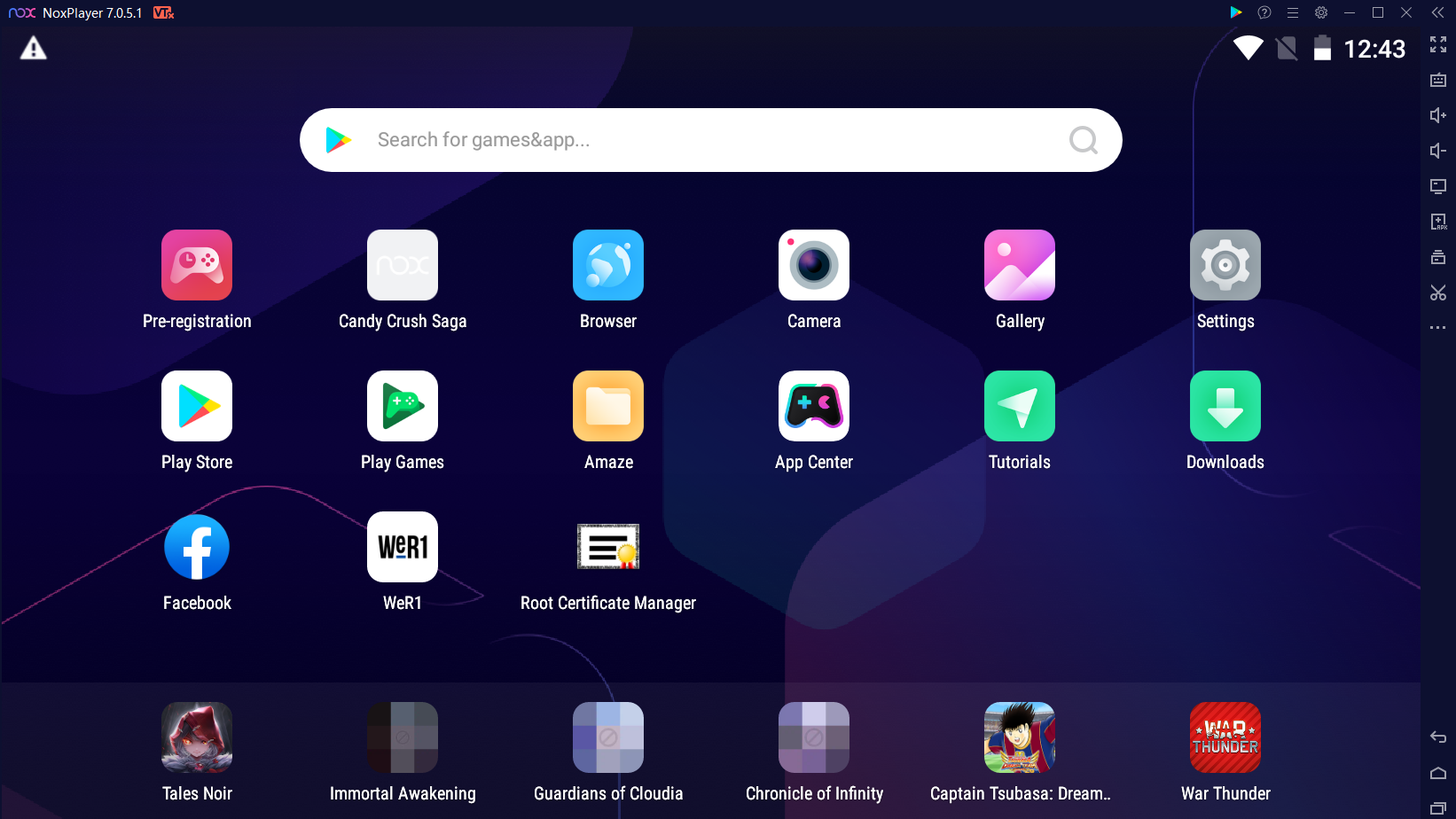Viewport: 1456px width, 819px height.
Task: Click the search for games&app field
Action: click(711, 140)
